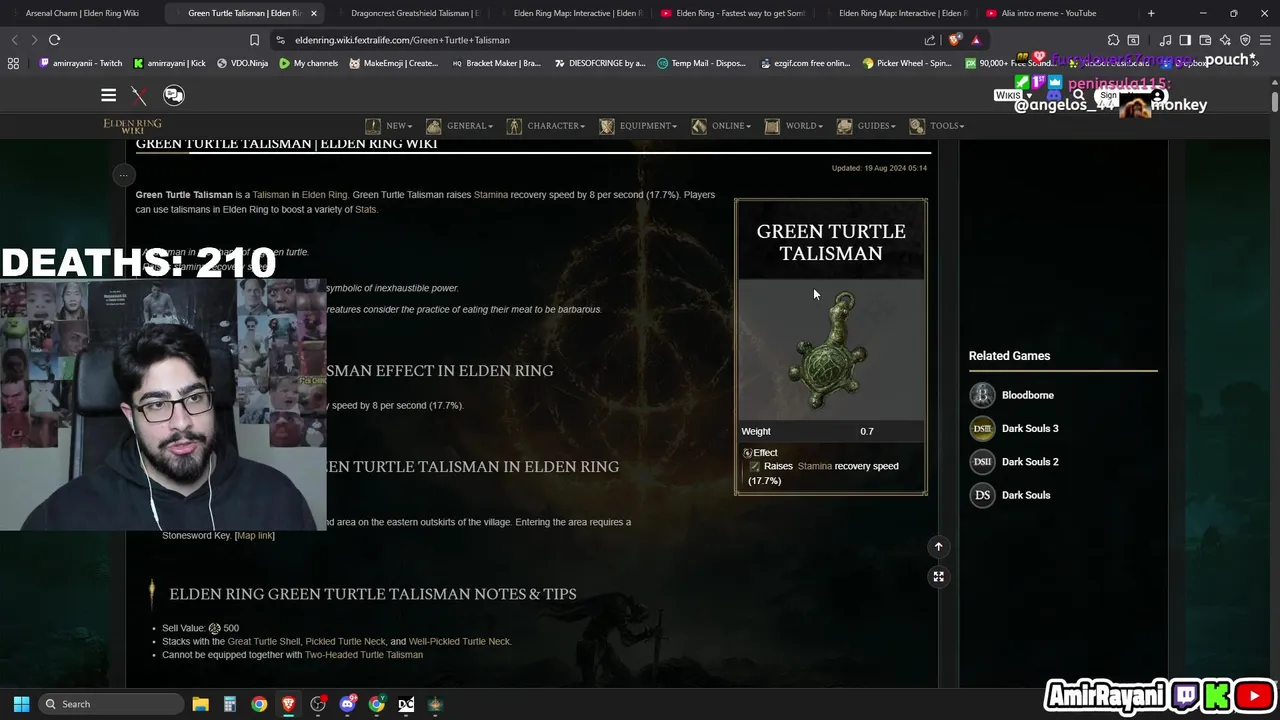
Task: Click the crossed swords icon in wiki header
Action: (x=139, y=95)
